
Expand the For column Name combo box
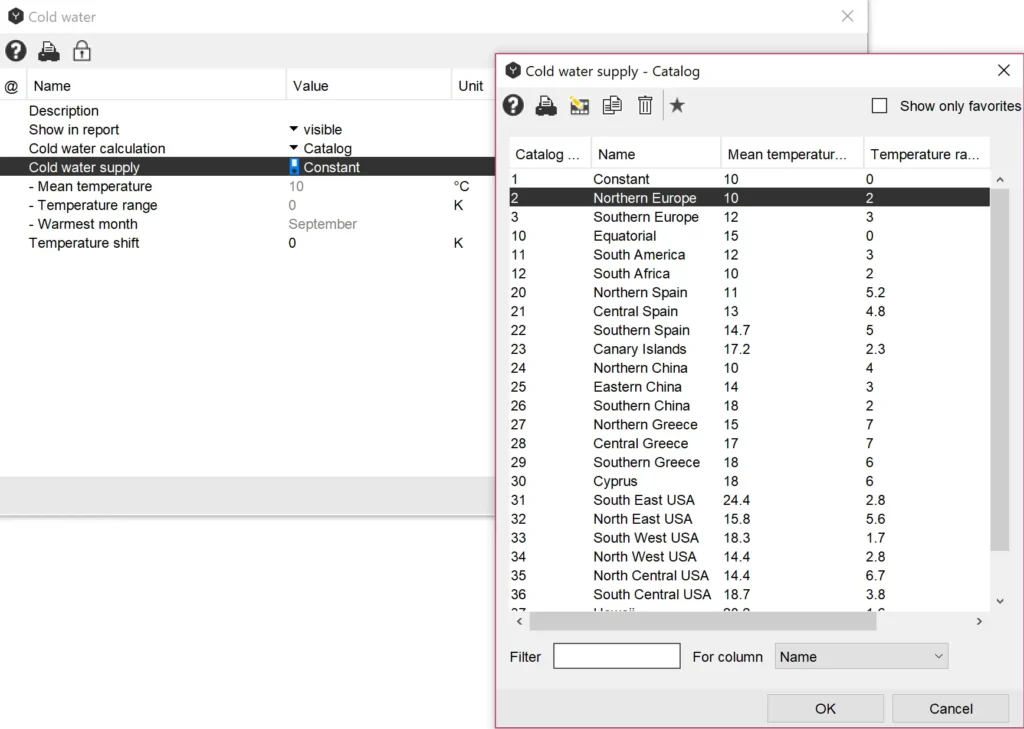click(x=860, y=657)
